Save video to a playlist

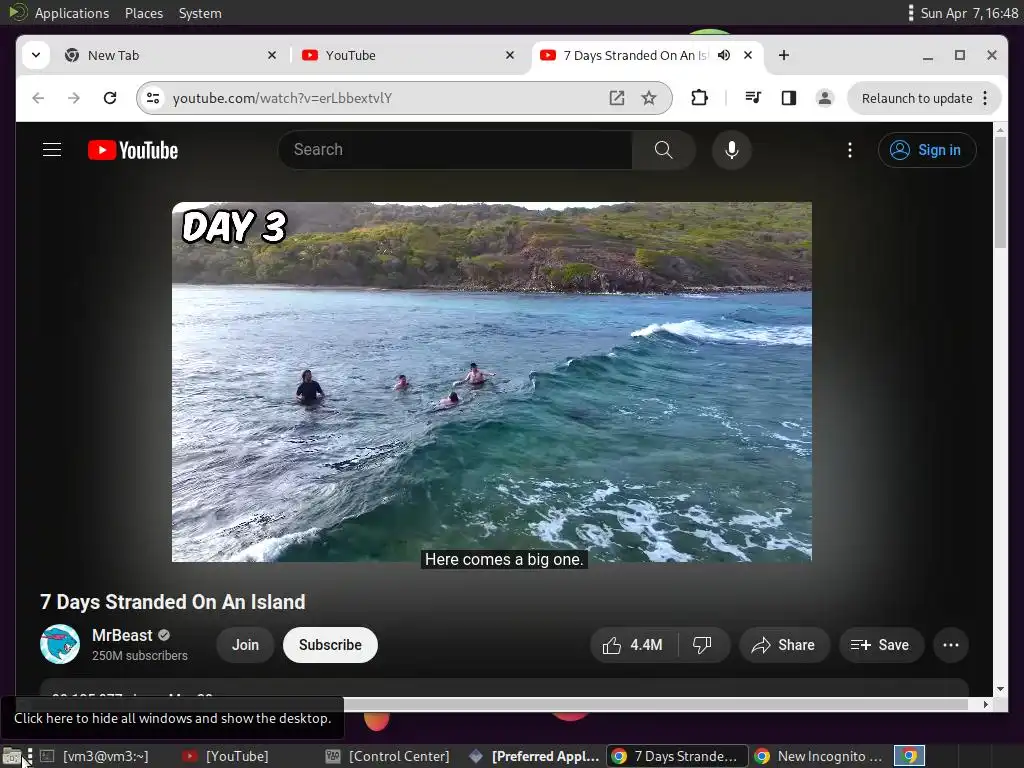pos(881,645)
